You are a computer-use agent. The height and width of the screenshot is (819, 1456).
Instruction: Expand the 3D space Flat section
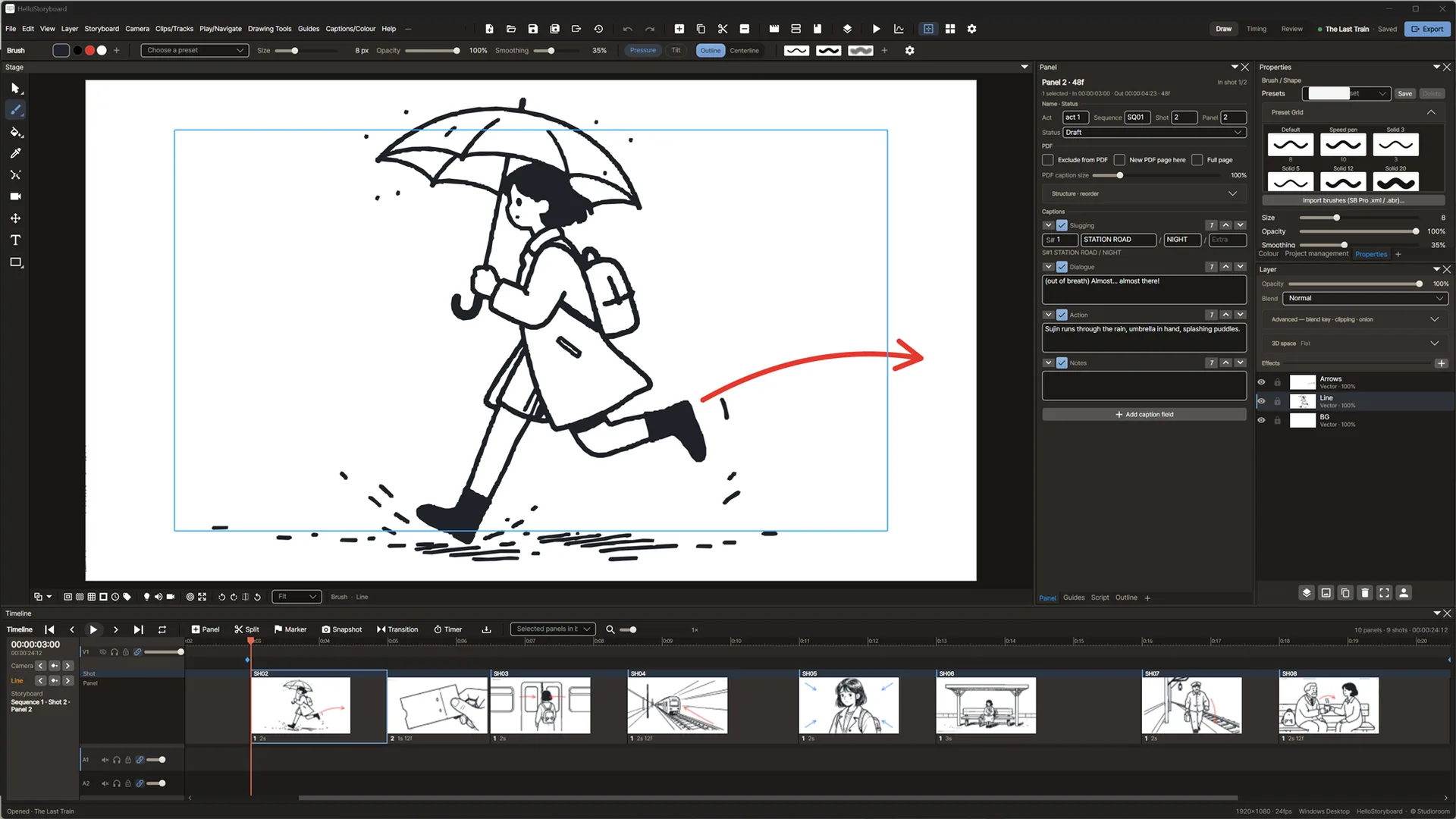coord(1354,344)
